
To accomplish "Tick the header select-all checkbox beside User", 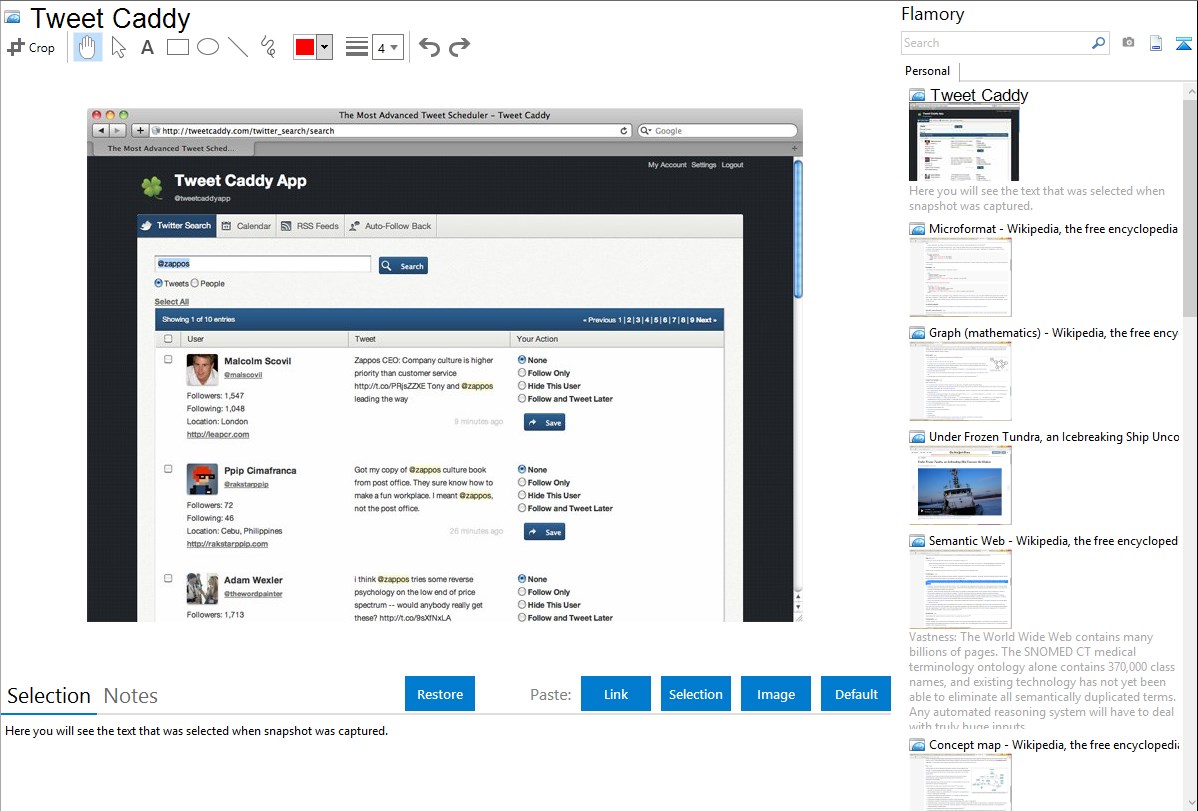I will tap(168, 339).
